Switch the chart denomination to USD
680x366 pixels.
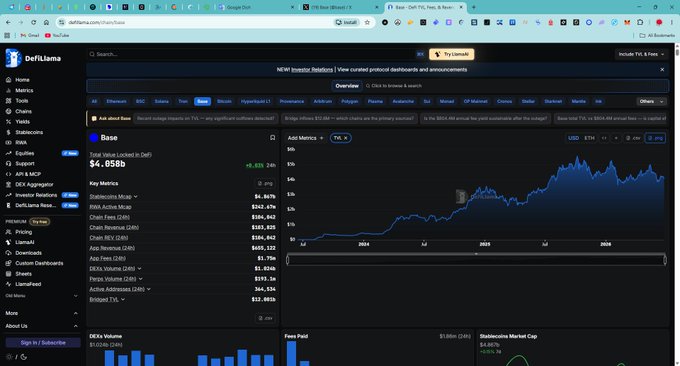pyautogui.click(x=573, y=138)
